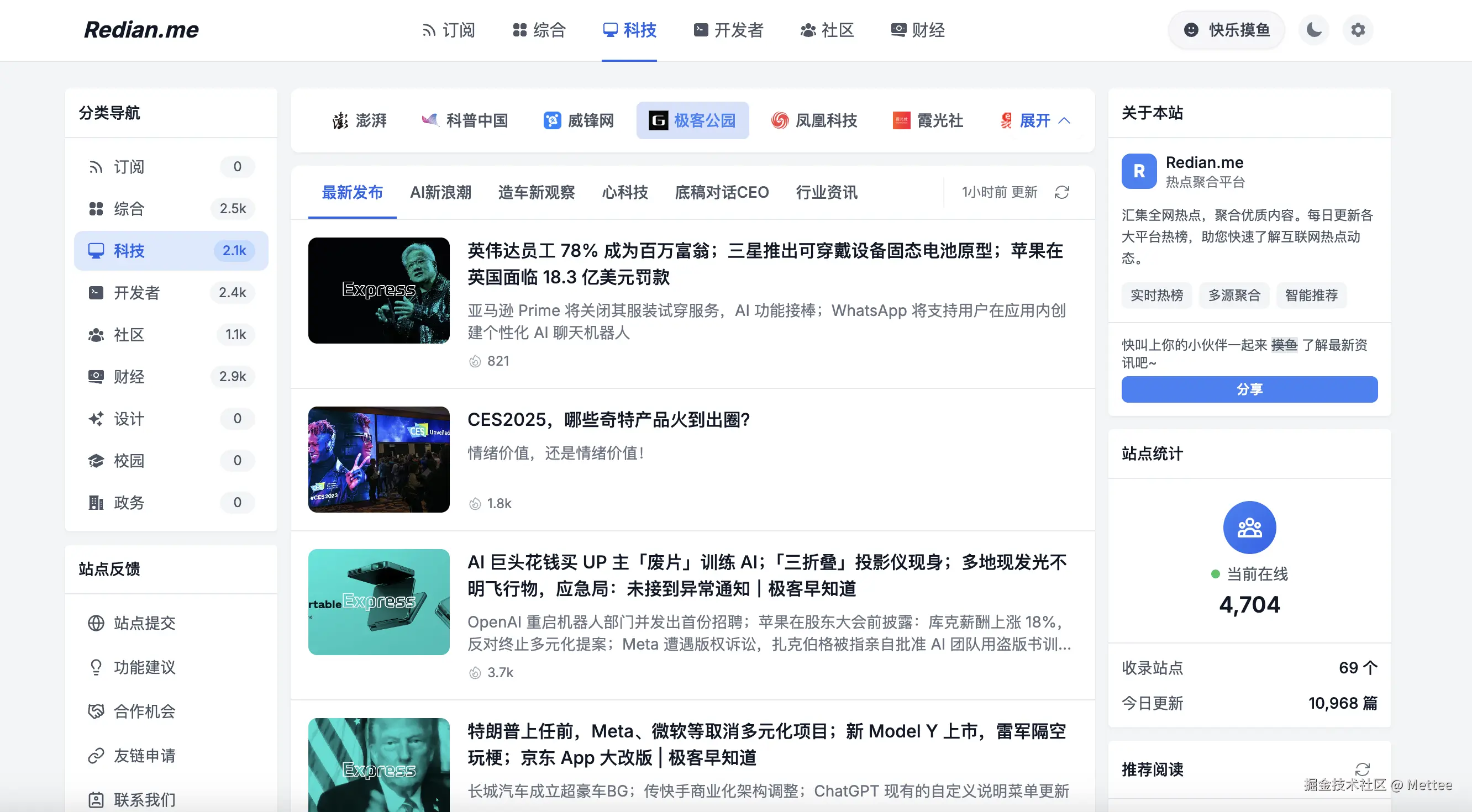Toggle dark mode moon icon
1472x812 pixels.
tap(1314, 30)
